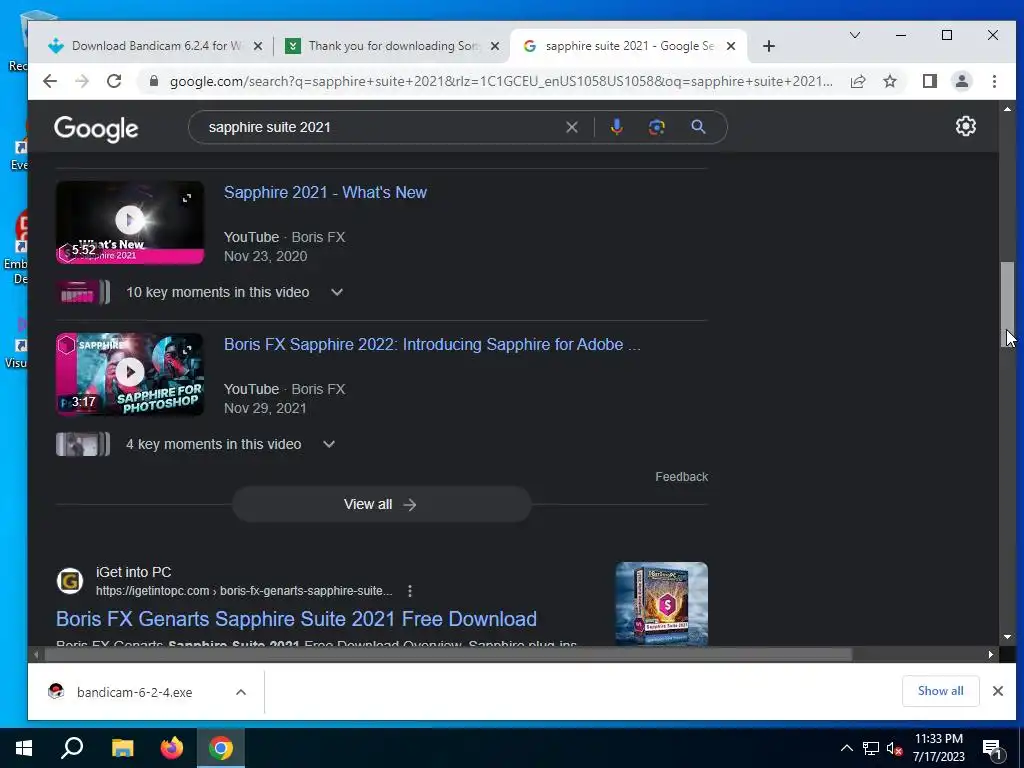Image resolution: width=1024 pixels, height=768 pixels.
Task: Open Windows taskbar search
Action: [x=72, y=748]
